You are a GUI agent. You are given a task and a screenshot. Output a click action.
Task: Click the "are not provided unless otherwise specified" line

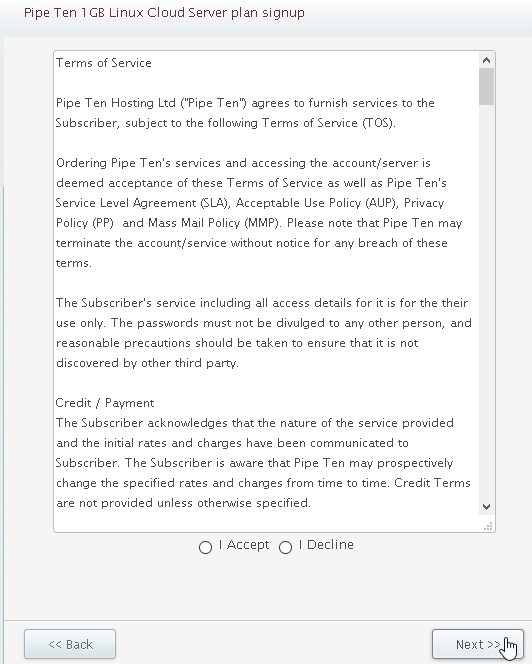coord(183,503)
